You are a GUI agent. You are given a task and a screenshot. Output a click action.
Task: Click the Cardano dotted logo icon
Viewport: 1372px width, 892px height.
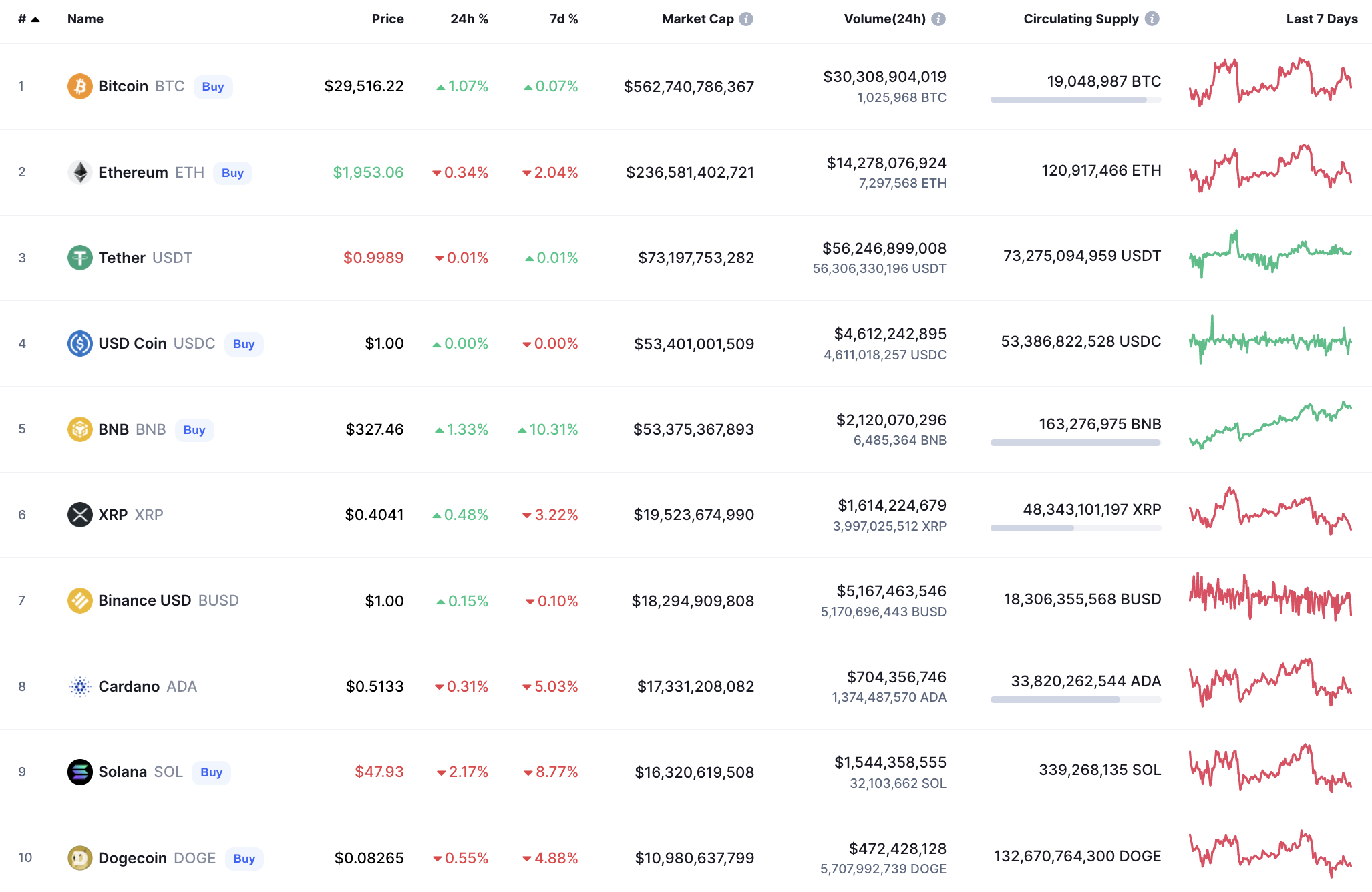(79, 686)
